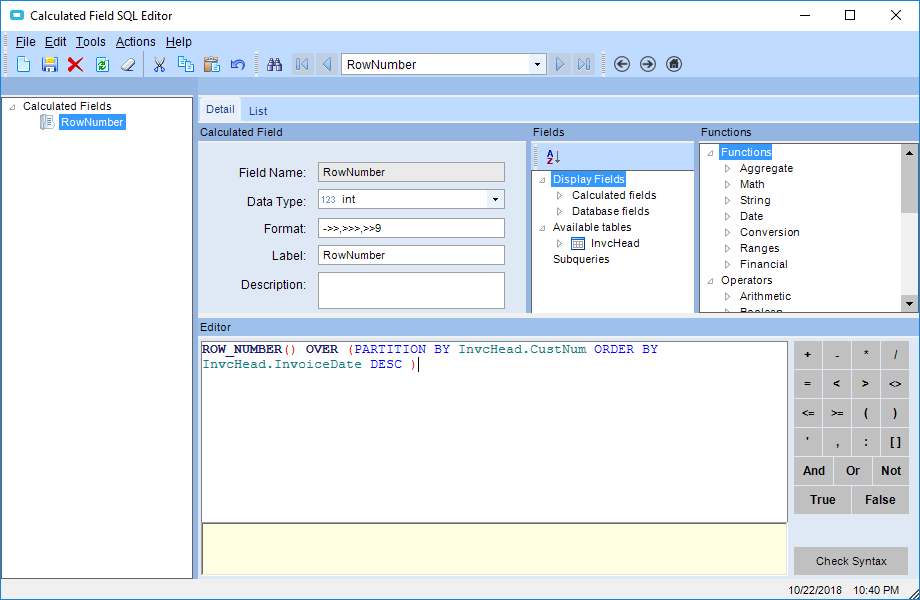This screenshot has width=920, height=600.
Task: Insert the Not operator
Action: click(x=891, y=470)
